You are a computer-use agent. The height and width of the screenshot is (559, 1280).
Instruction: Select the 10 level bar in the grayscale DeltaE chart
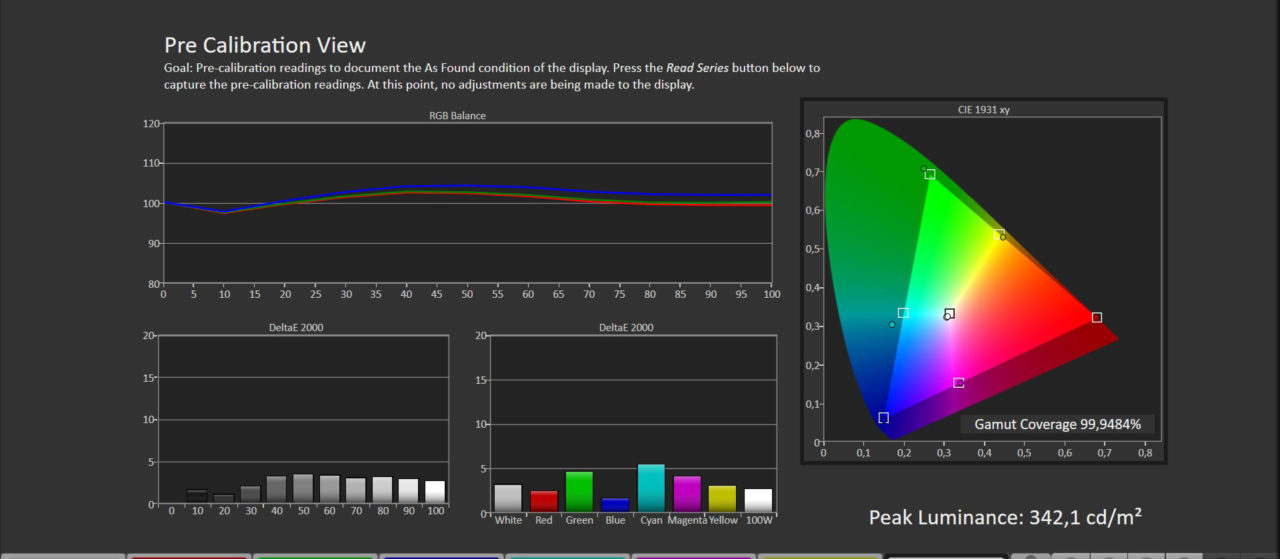[x=197, y=497]
